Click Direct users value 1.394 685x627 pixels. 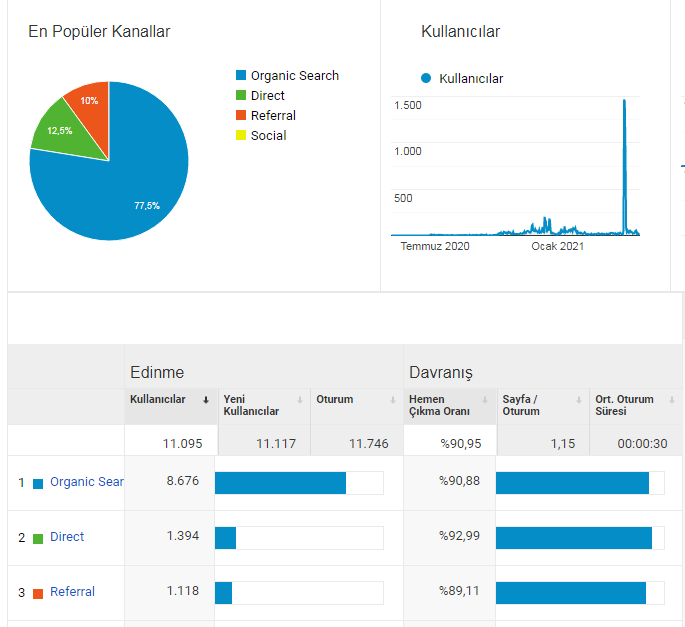[183, 536]
